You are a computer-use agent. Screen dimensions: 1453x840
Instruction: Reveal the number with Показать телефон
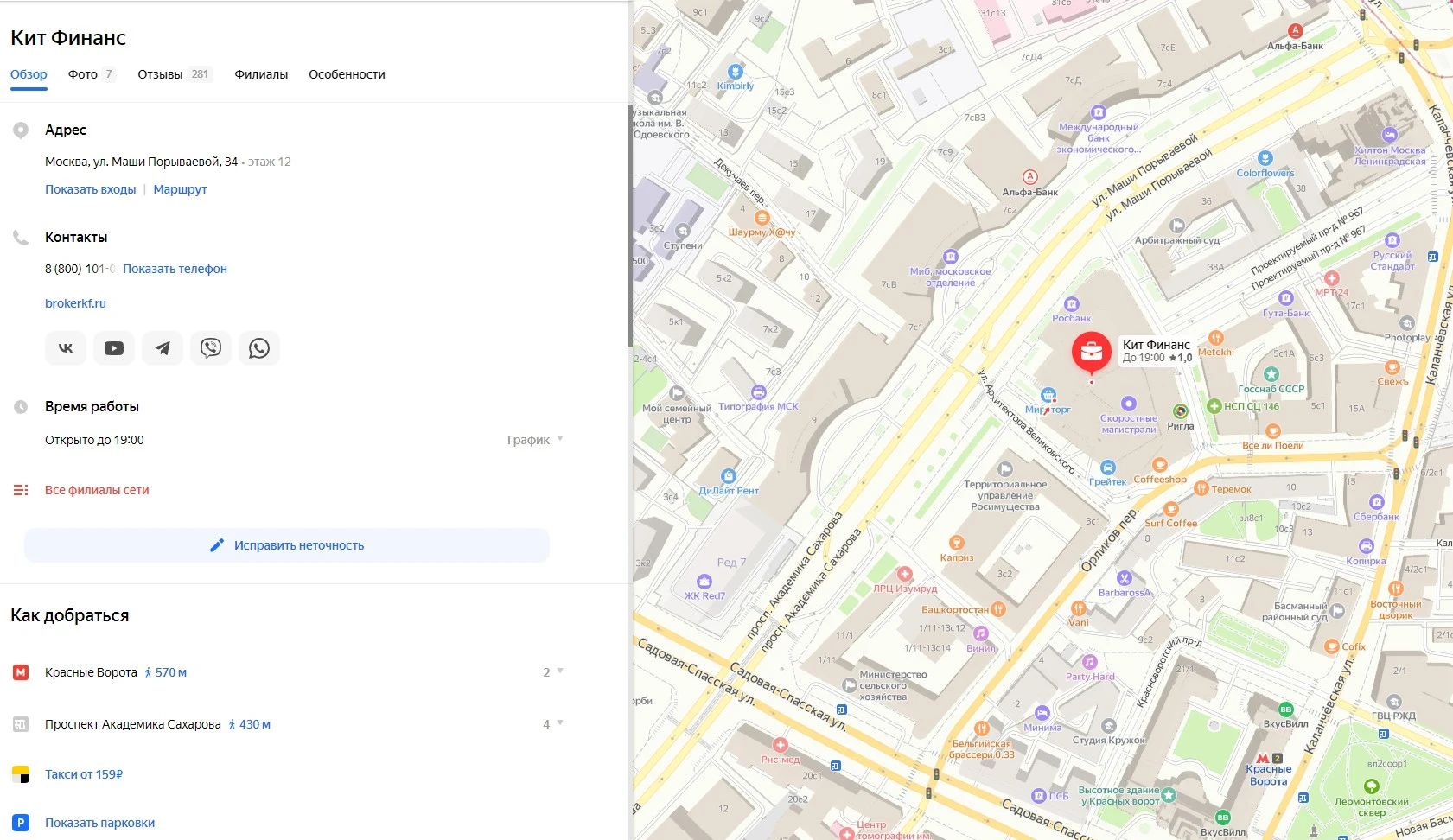coord(175,269)
